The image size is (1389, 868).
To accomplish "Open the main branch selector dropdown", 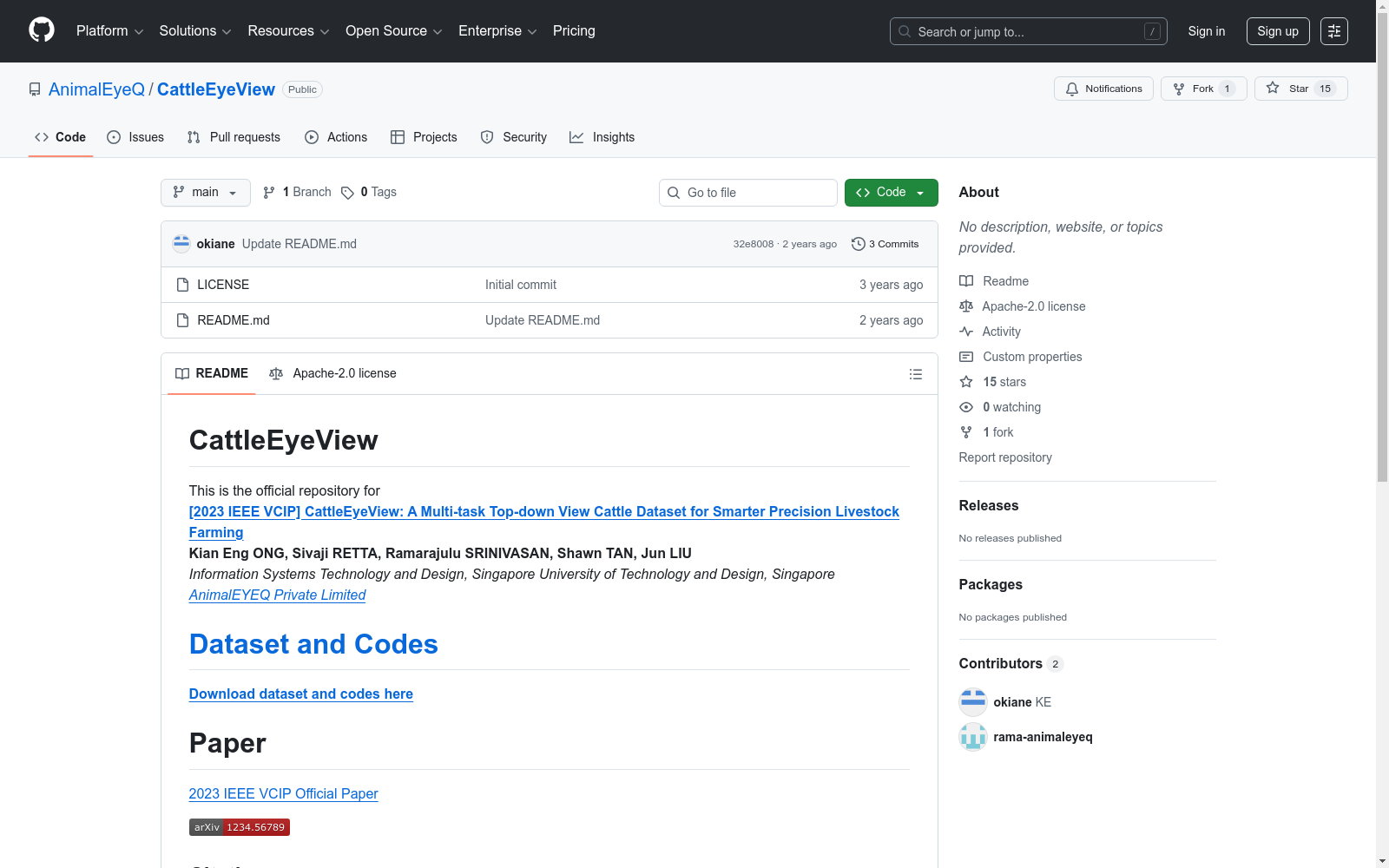I will (x=206, y=193).
